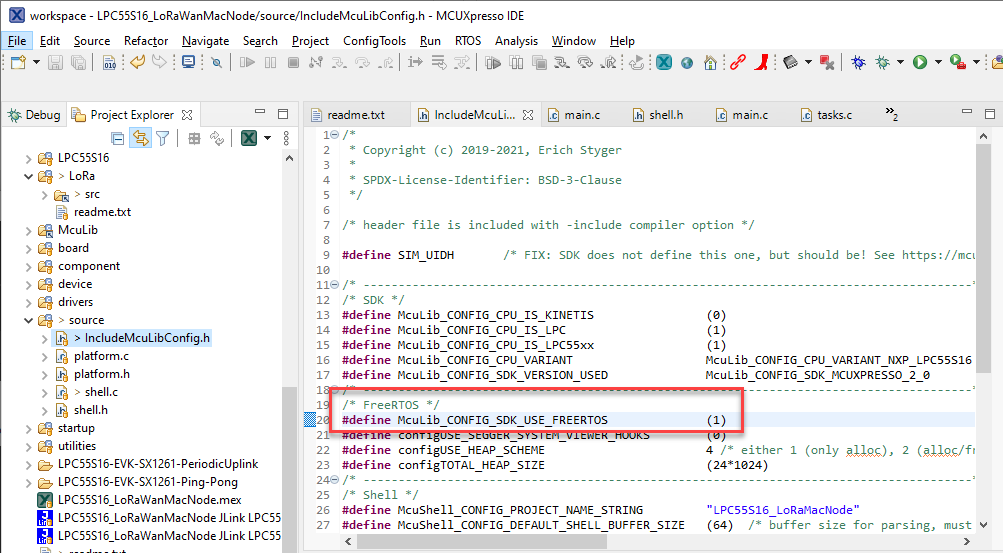
Task: Show hidden editor tabs overflow list
Action: click(889, 116)
